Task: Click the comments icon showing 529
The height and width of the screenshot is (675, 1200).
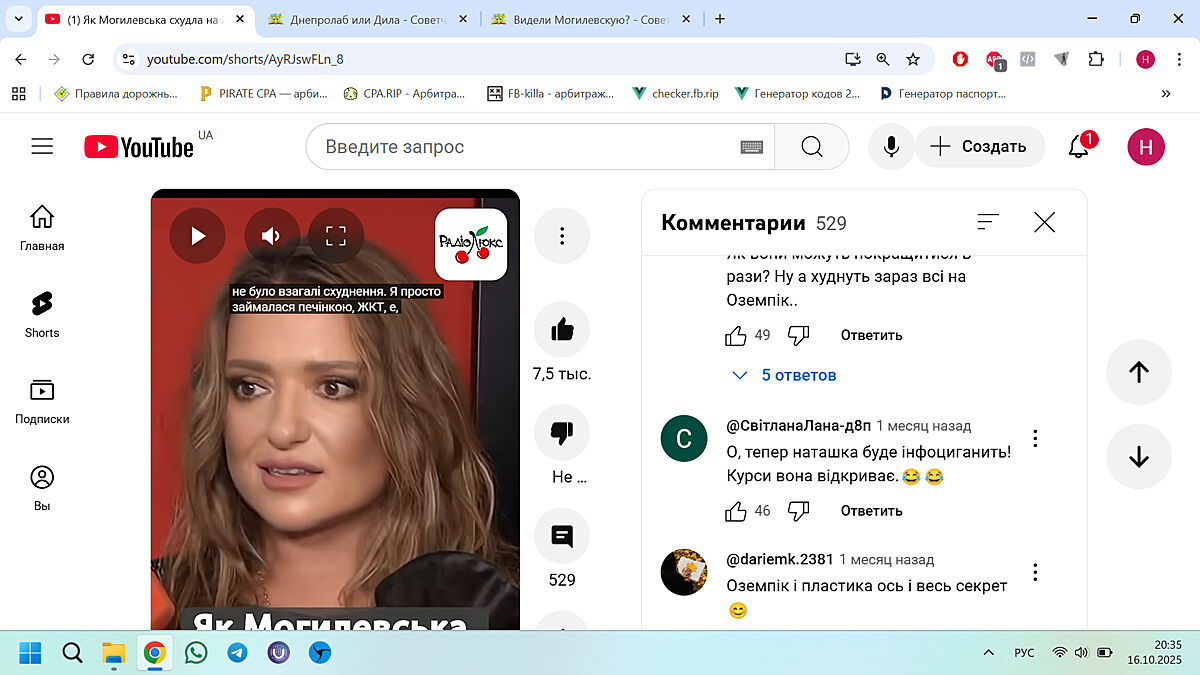Action: click(562, 536)
